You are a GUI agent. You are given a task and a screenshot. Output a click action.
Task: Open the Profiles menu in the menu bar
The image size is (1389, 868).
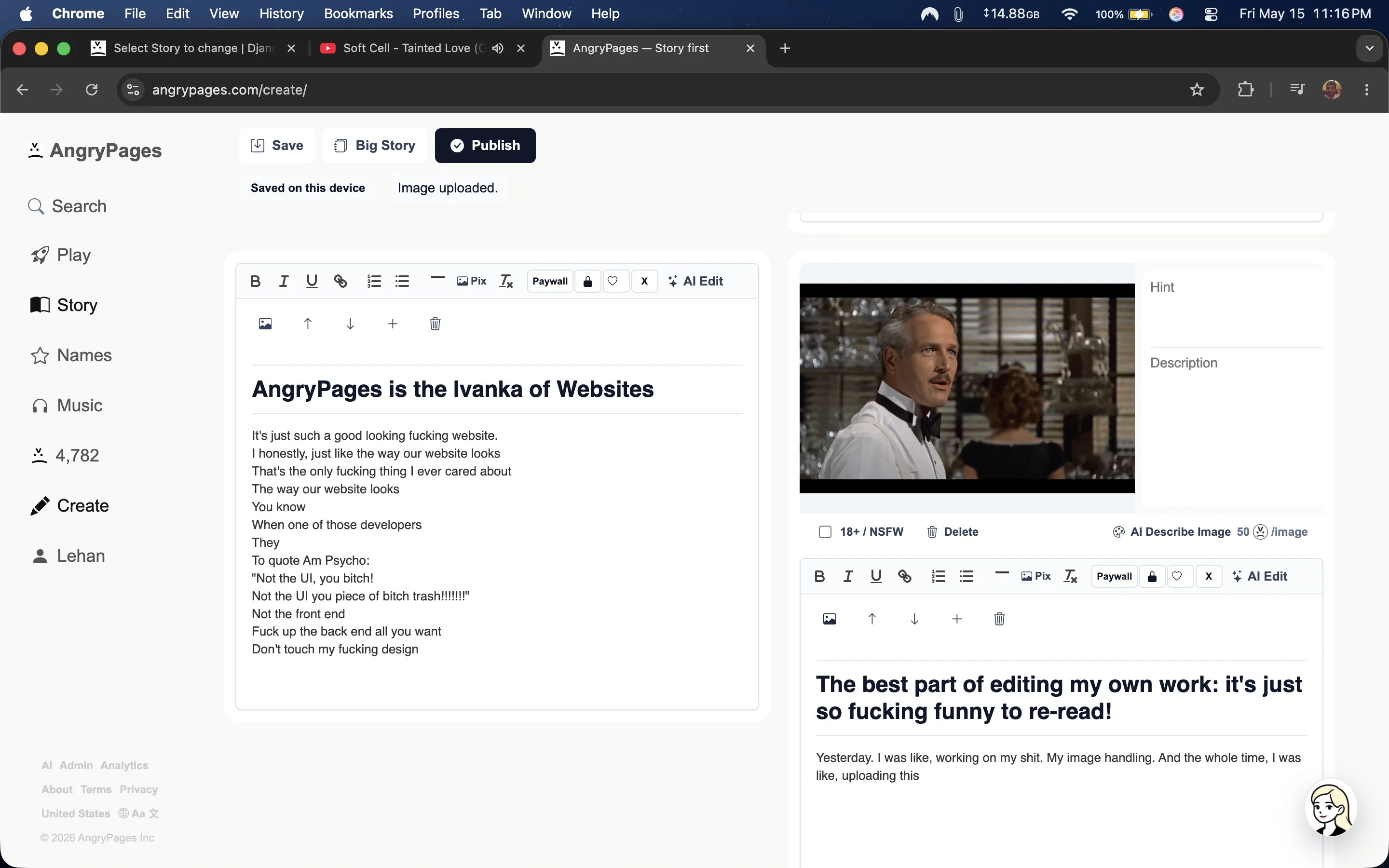tap(436, 14)
